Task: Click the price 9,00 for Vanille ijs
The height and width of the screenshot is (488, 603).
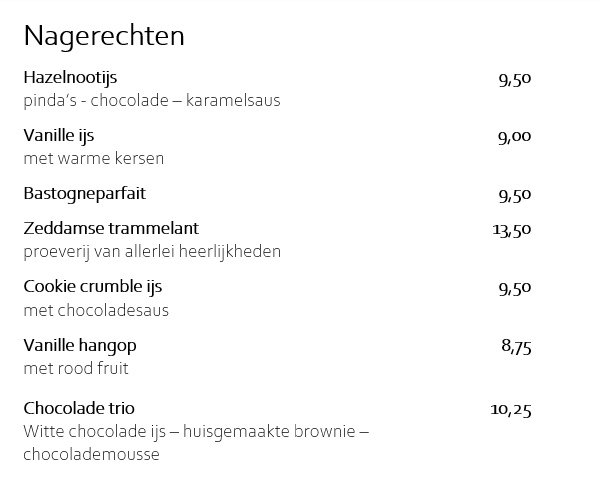Action: (x=514, y=137)
